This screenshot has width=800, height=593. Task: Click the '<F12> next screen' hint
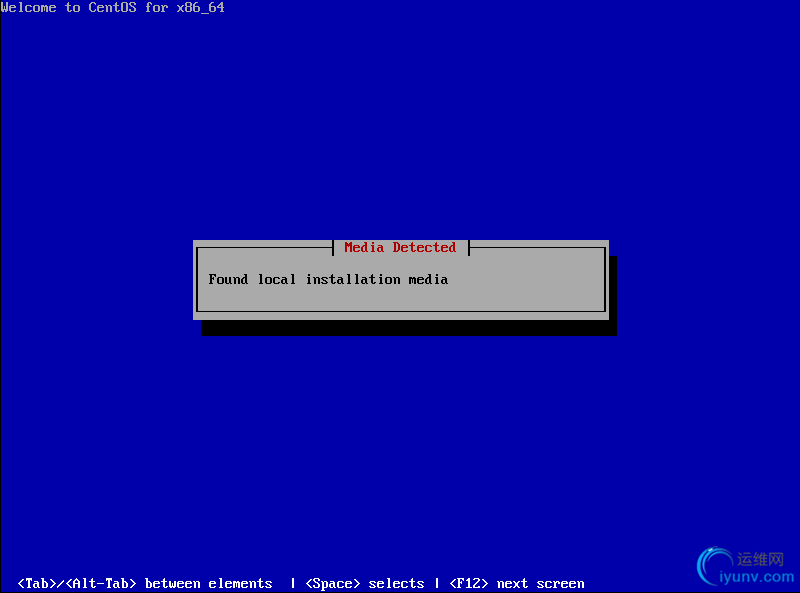(517, 583)
